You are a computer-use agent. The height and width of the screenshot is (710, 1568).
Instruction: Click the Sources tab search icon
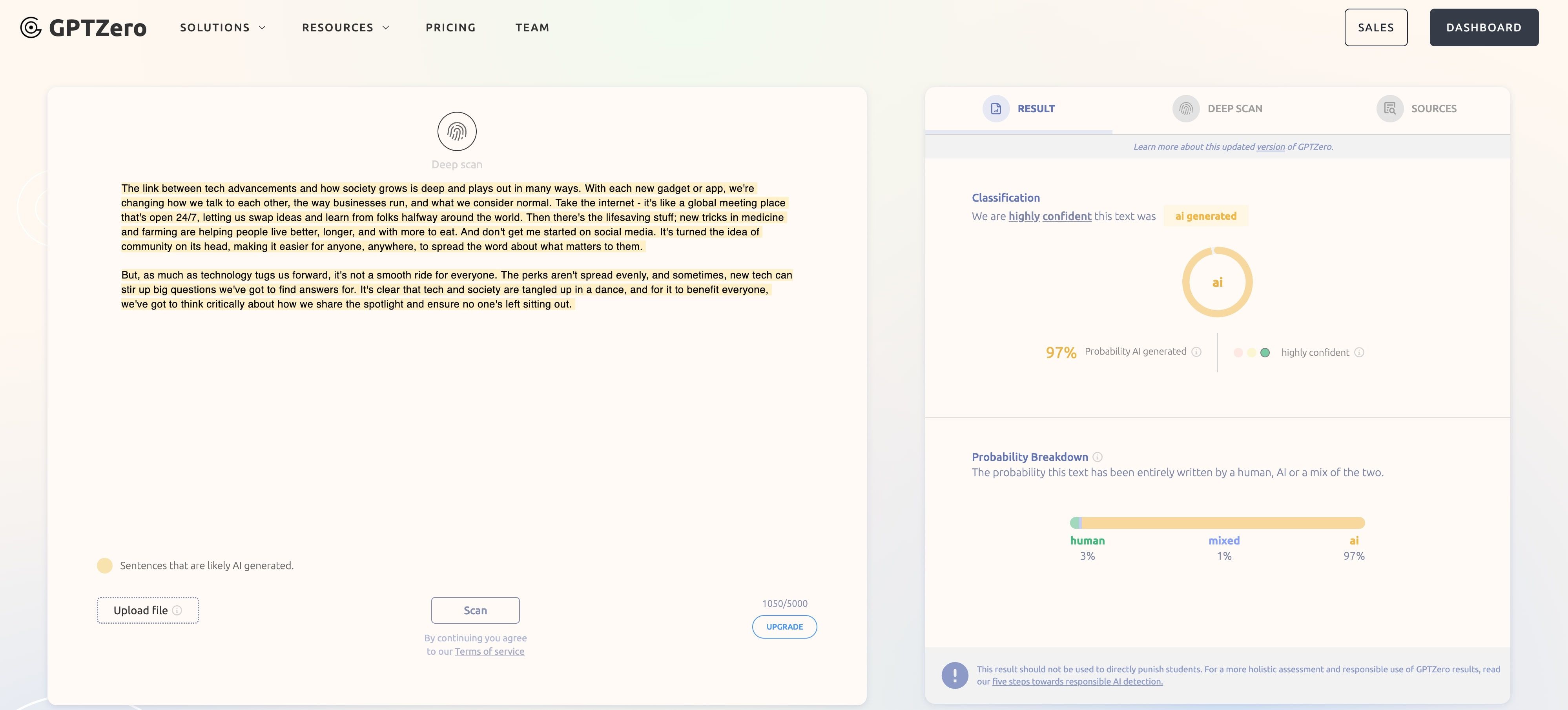(x=1389, y=108)
